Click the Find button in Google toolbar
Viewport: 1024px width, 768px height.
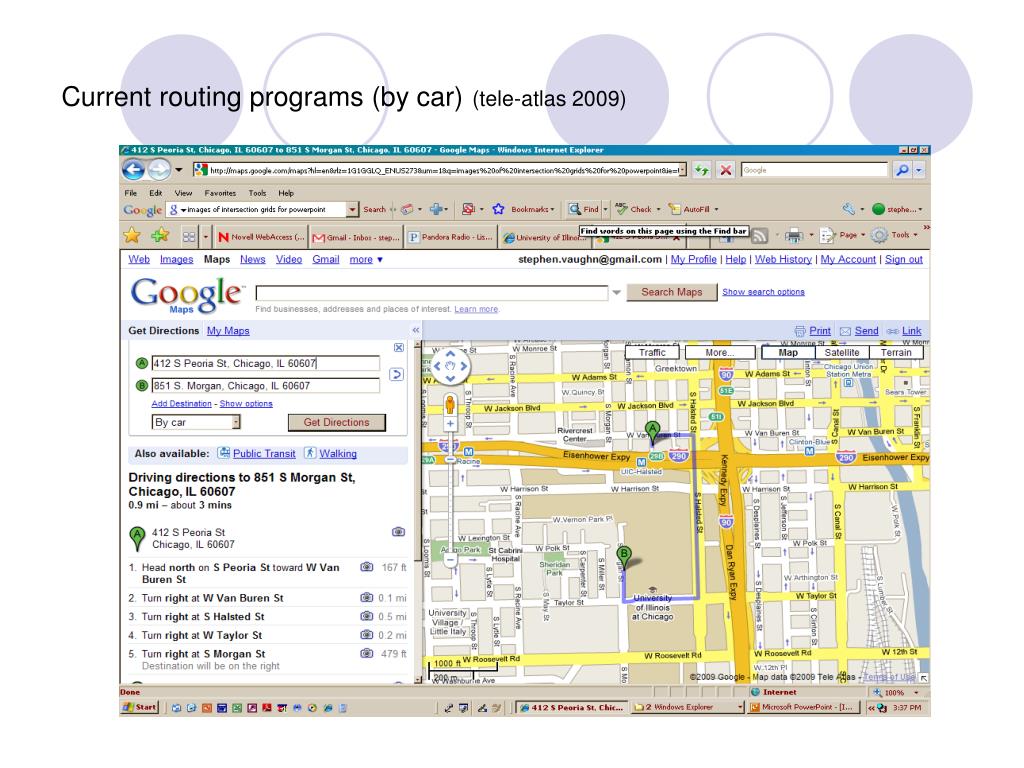tap(584, 209)
